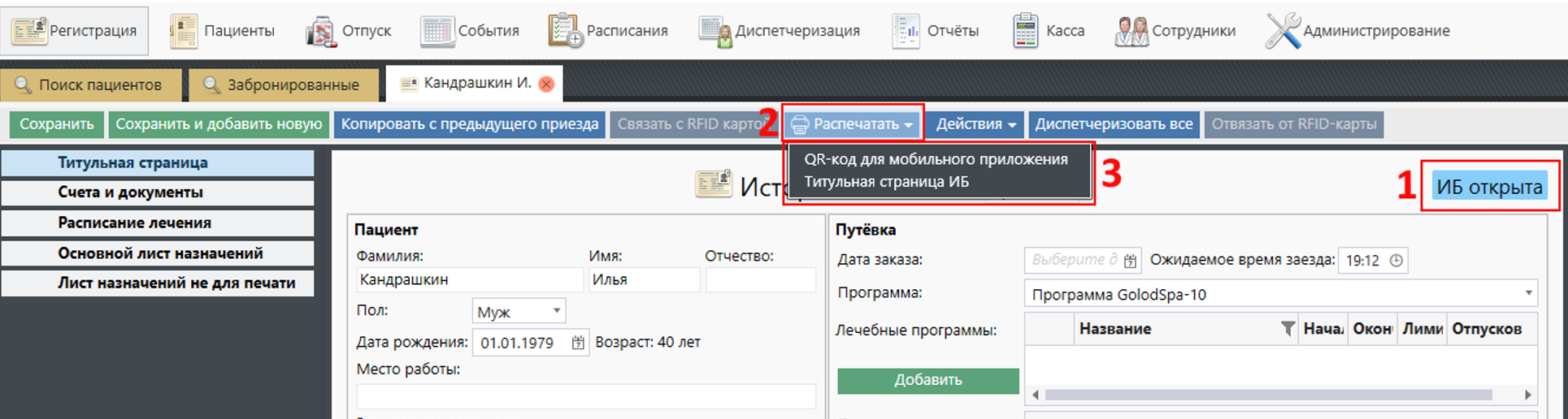
Task: Expand the Действия dropdown button
Action: pyautogui.click(x=975, y=124)
